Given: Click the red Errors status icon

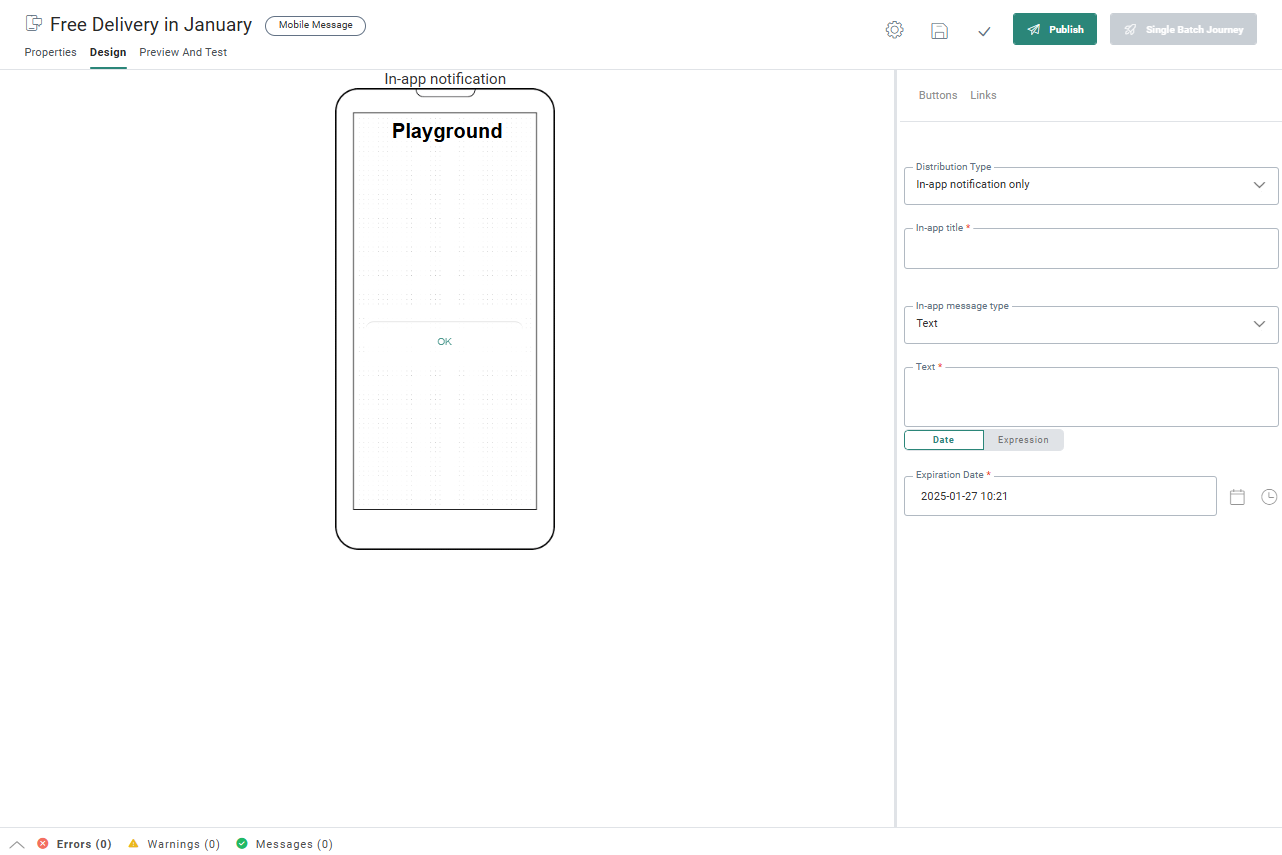Looking at the screenshot, I should tap(43, 844).
